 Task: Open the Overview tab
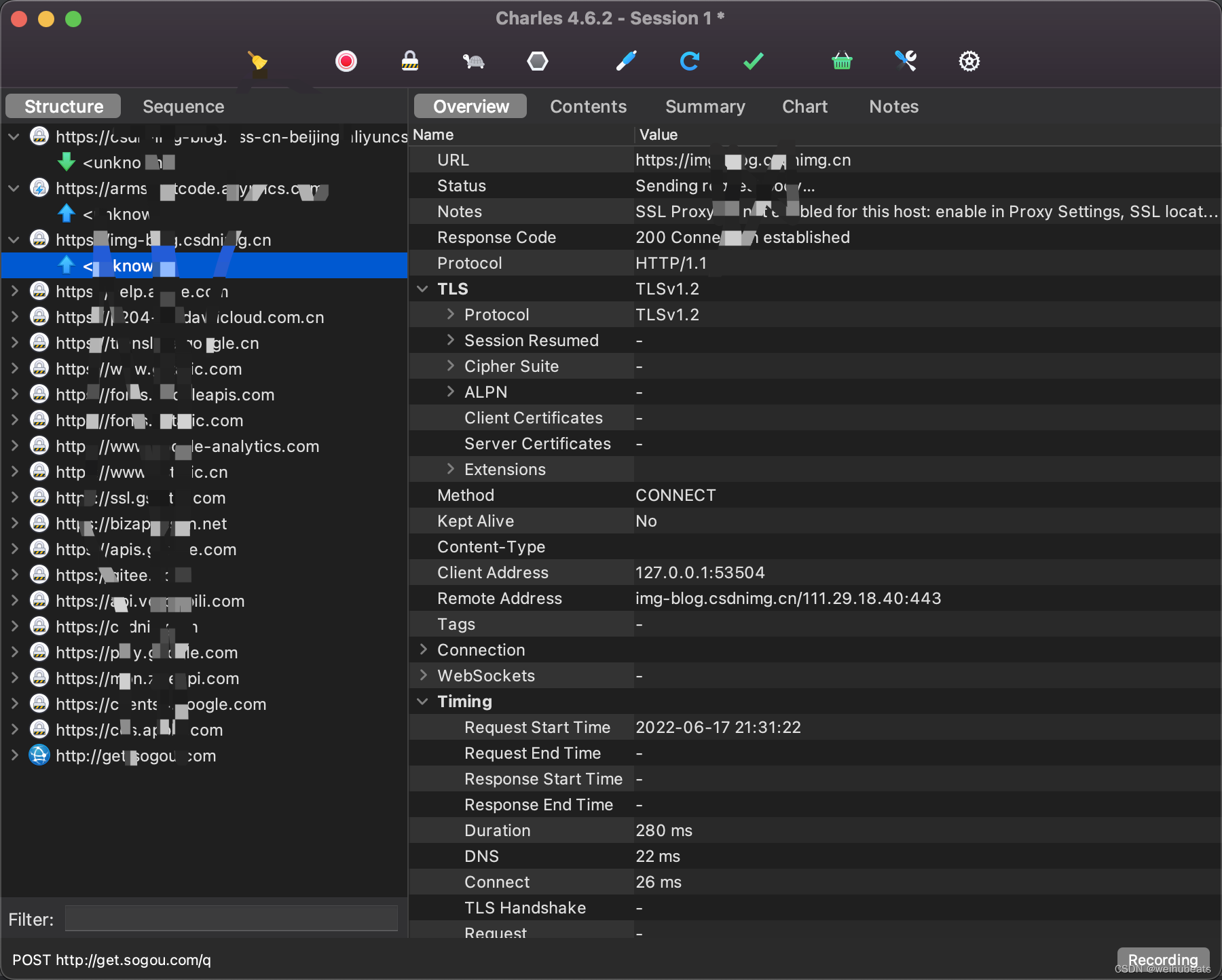click(x=470, y=107)
